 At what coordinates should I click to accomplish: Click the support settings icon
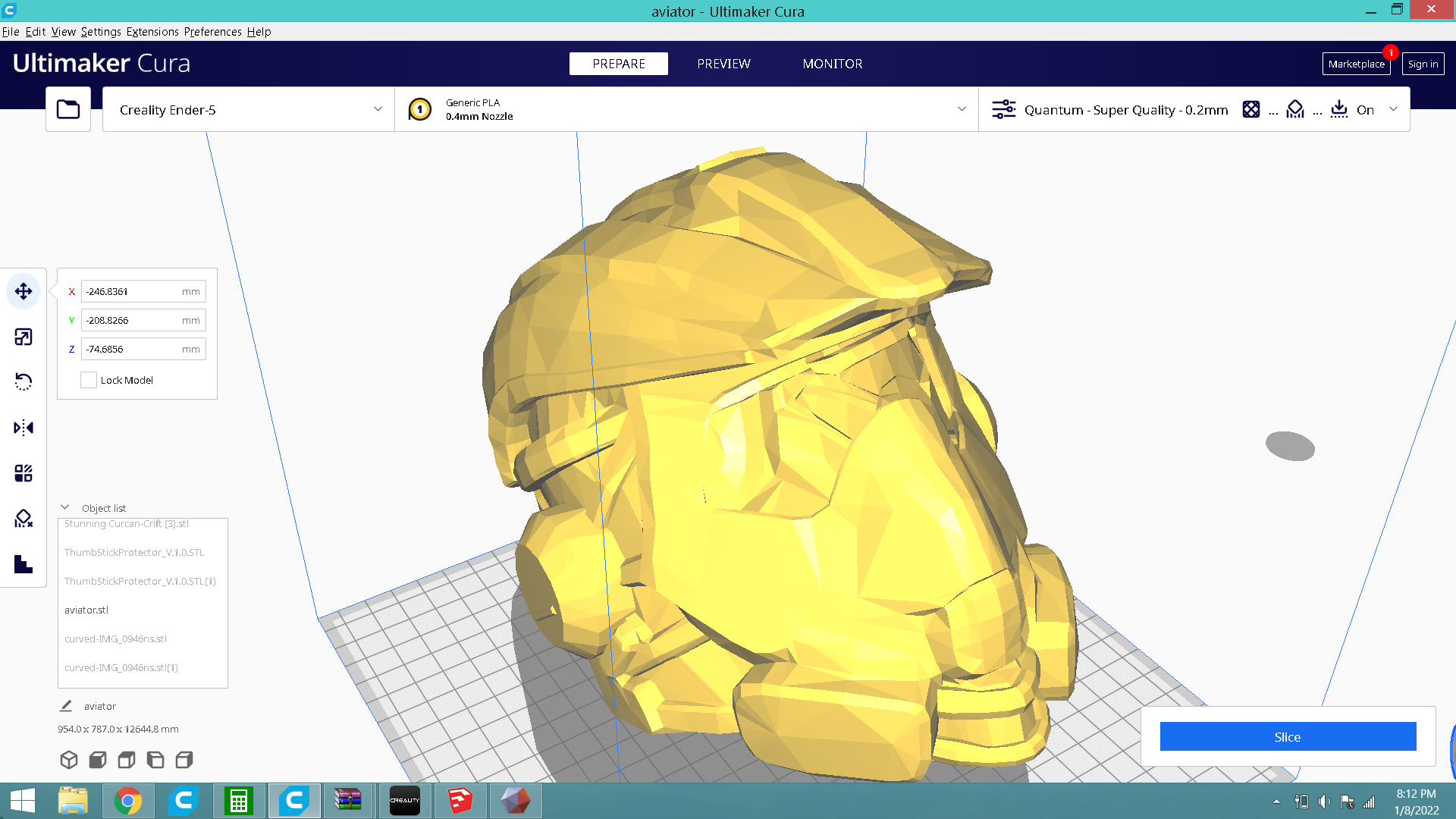click(1295, 109)
